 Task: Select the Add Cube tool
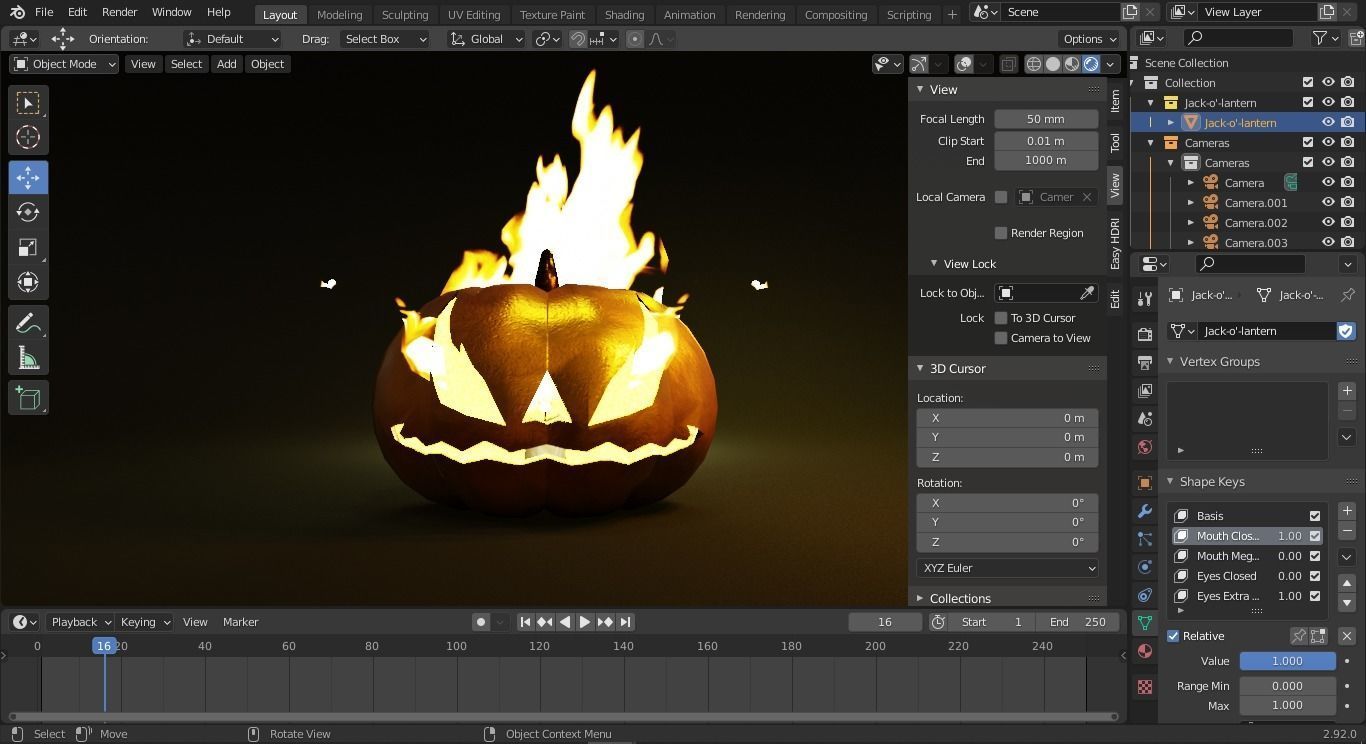click(x=28, y=398)
